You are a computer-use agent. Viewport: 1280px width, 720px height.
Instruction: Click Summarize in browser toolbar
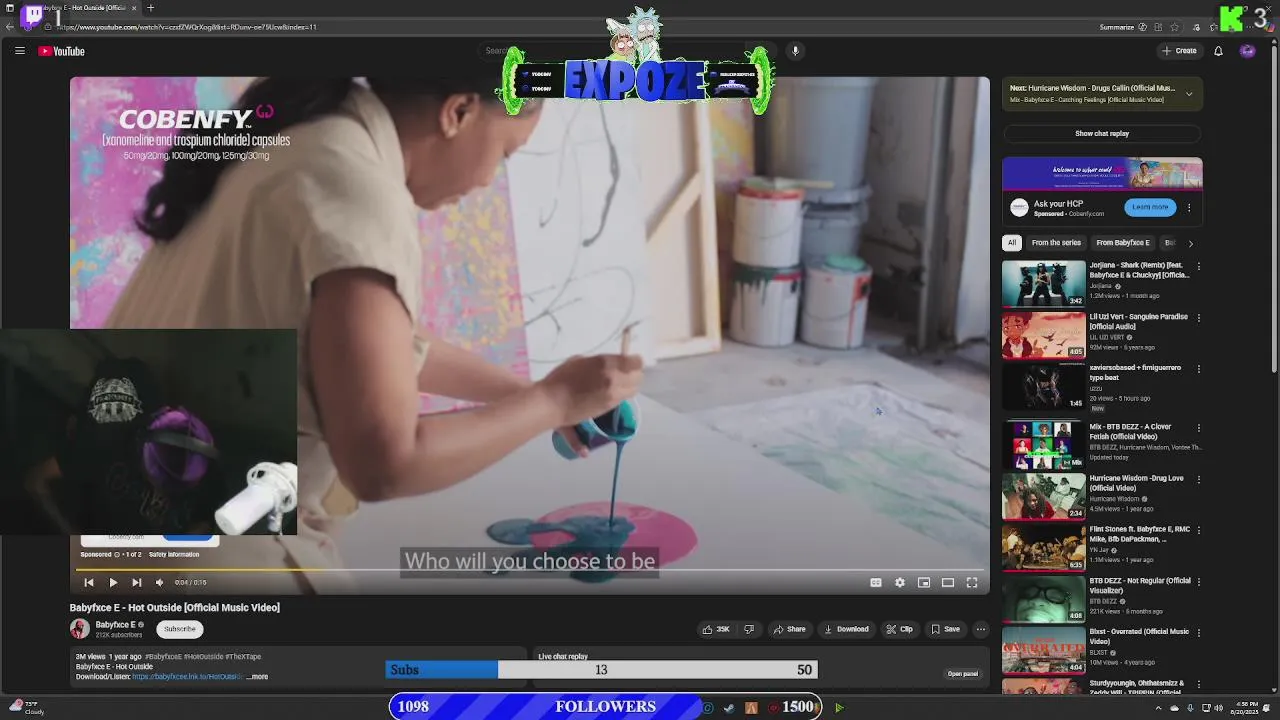tap(1116, 27)
